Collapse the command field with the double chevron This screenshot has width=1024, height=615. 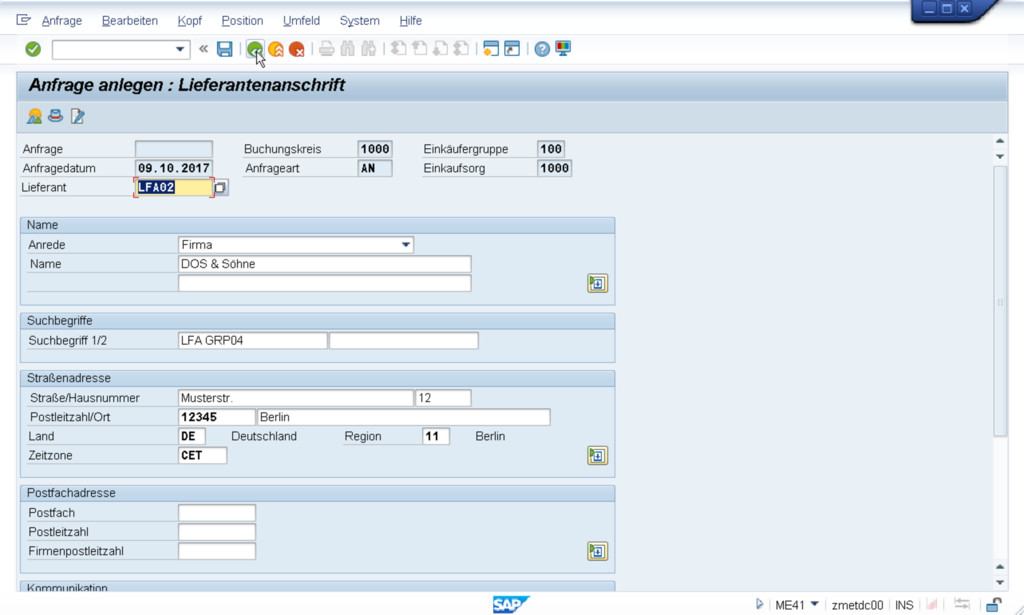pyautogui.click(x=203, y=49)
